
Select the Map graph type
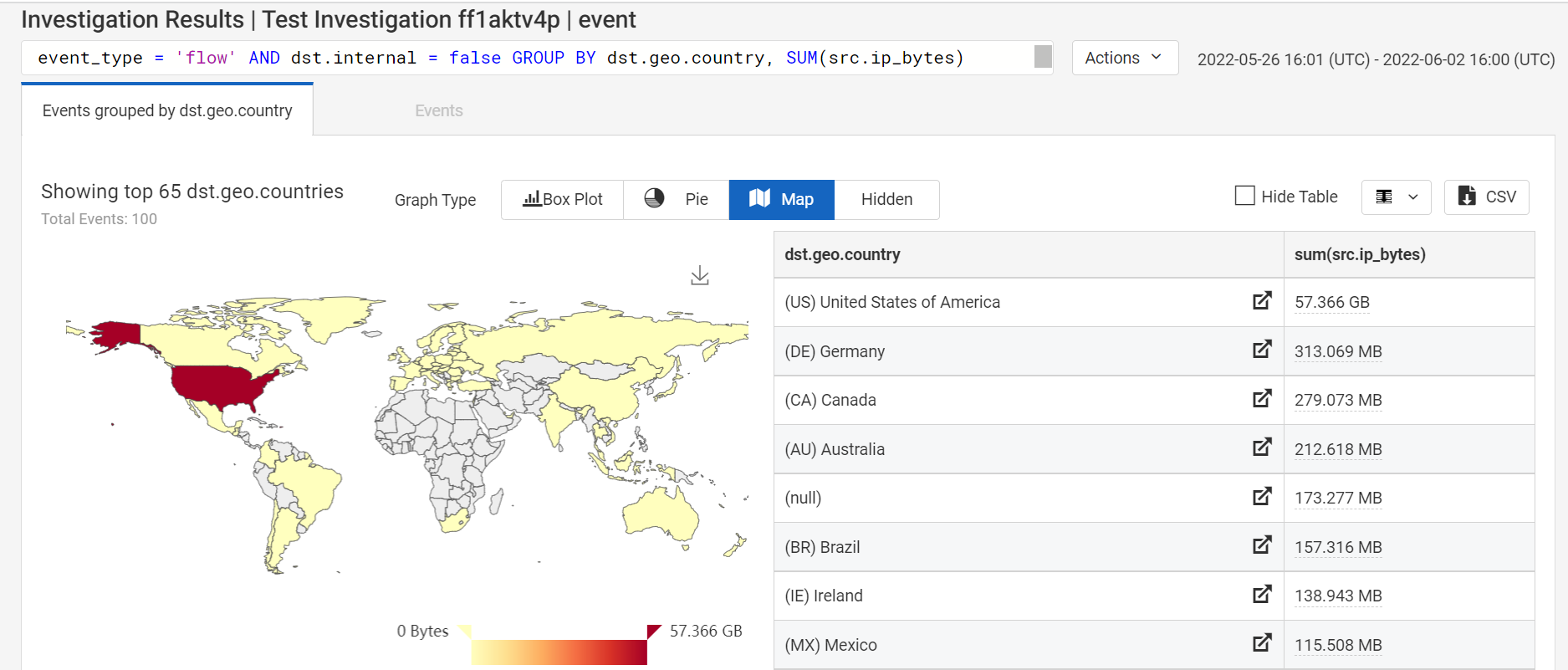tap(781, 199)
